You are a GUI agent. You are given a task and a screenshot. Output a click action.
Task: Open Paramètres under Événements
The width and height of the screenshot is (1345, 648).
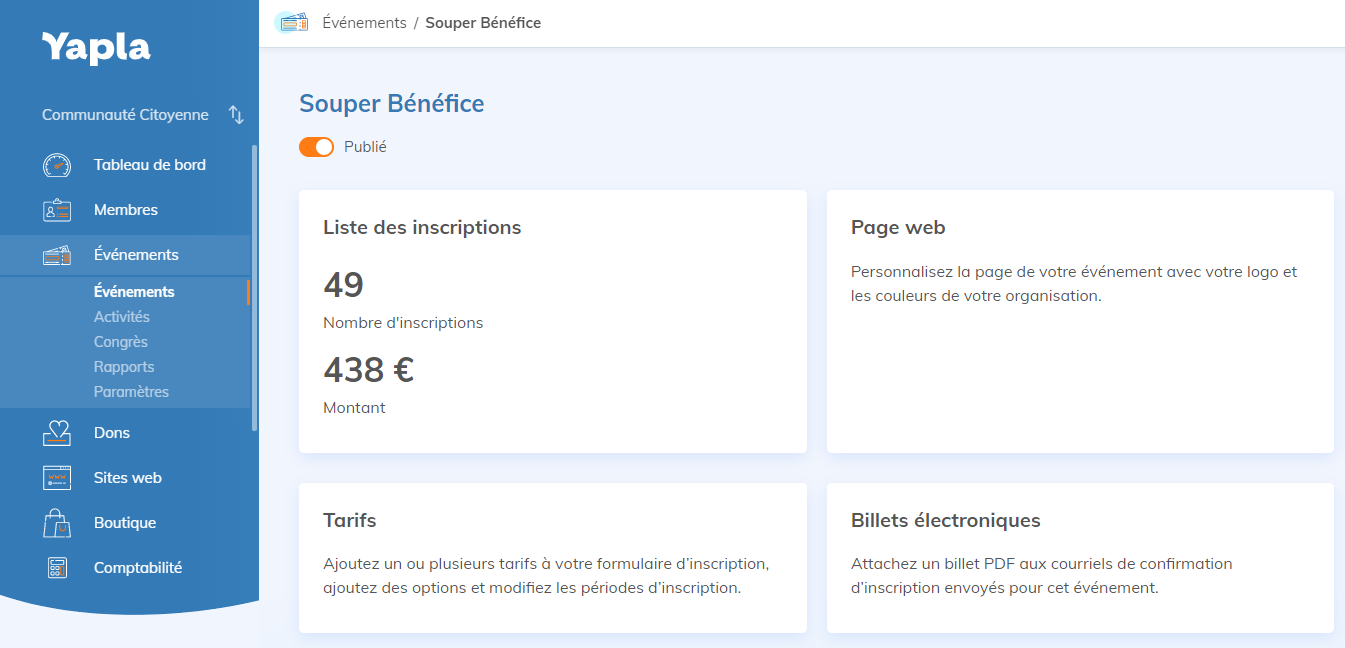[131, 392]
